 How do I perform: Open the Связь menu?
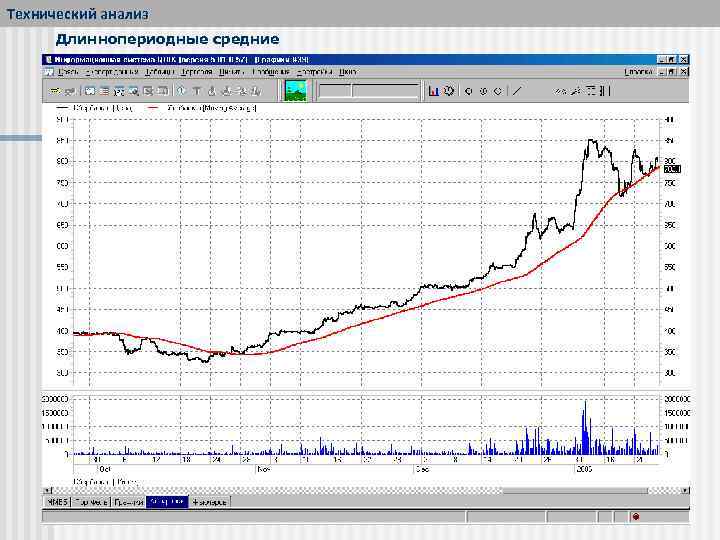pyautogui.click(x=68, y=72)
